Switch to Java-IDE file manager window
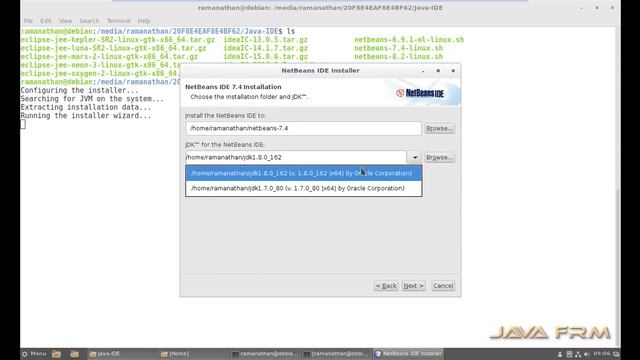Image resolution: width=640 pixels, height=360 pixels. [x=121, y=354]
